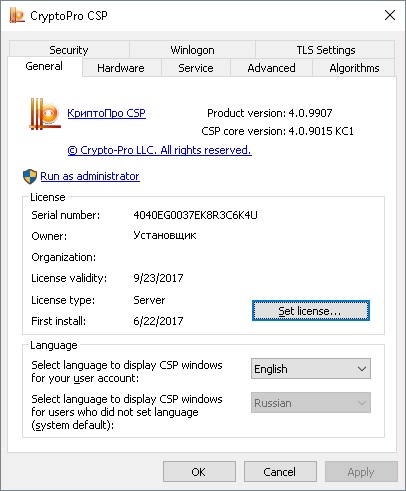Click the Organization label
The image size is (406, 491).
pyautogui.click(x=64, y=257)
